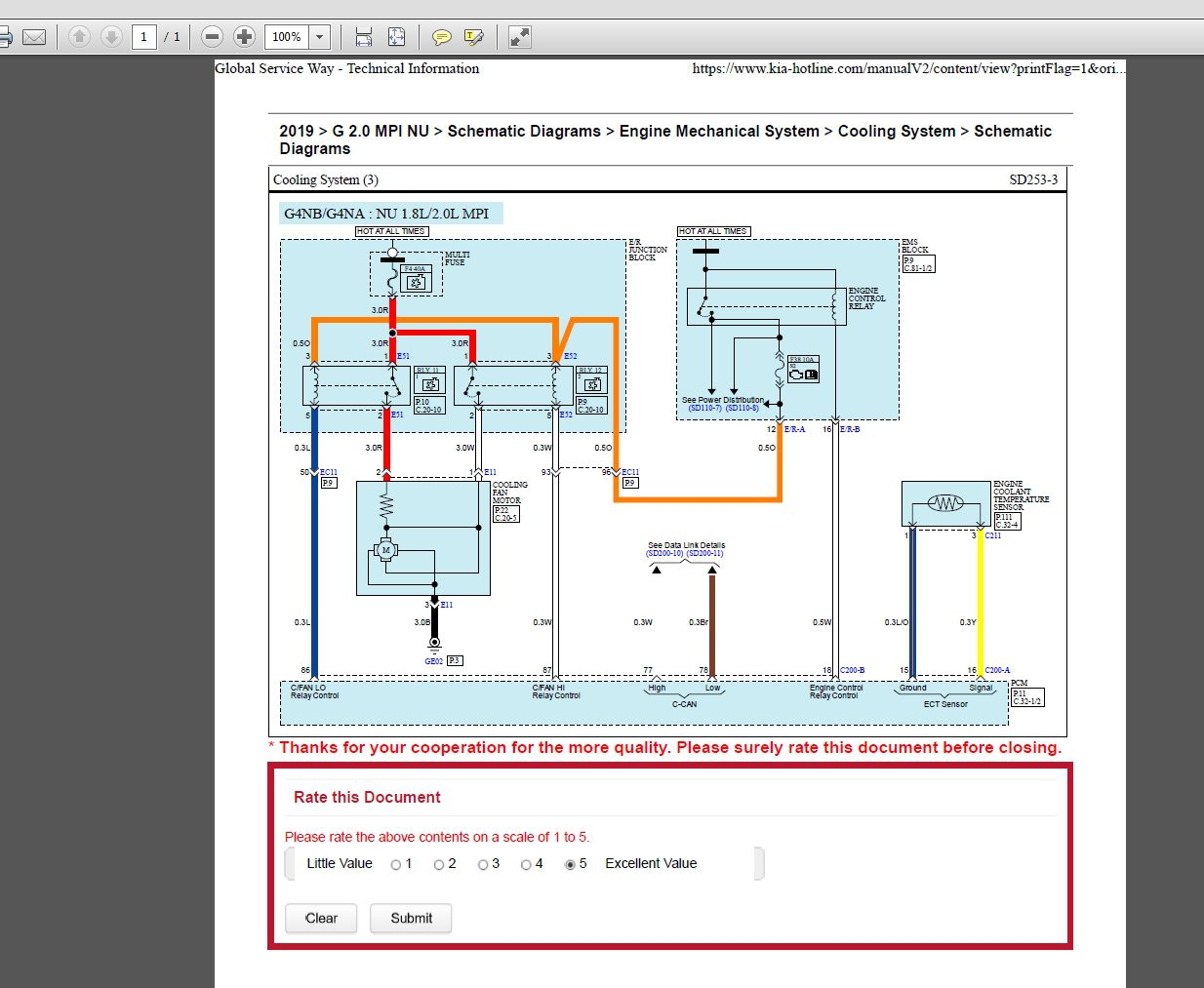
Task: Click the 'Global Service Way - Technical Information' header
Action: point(347,68)
